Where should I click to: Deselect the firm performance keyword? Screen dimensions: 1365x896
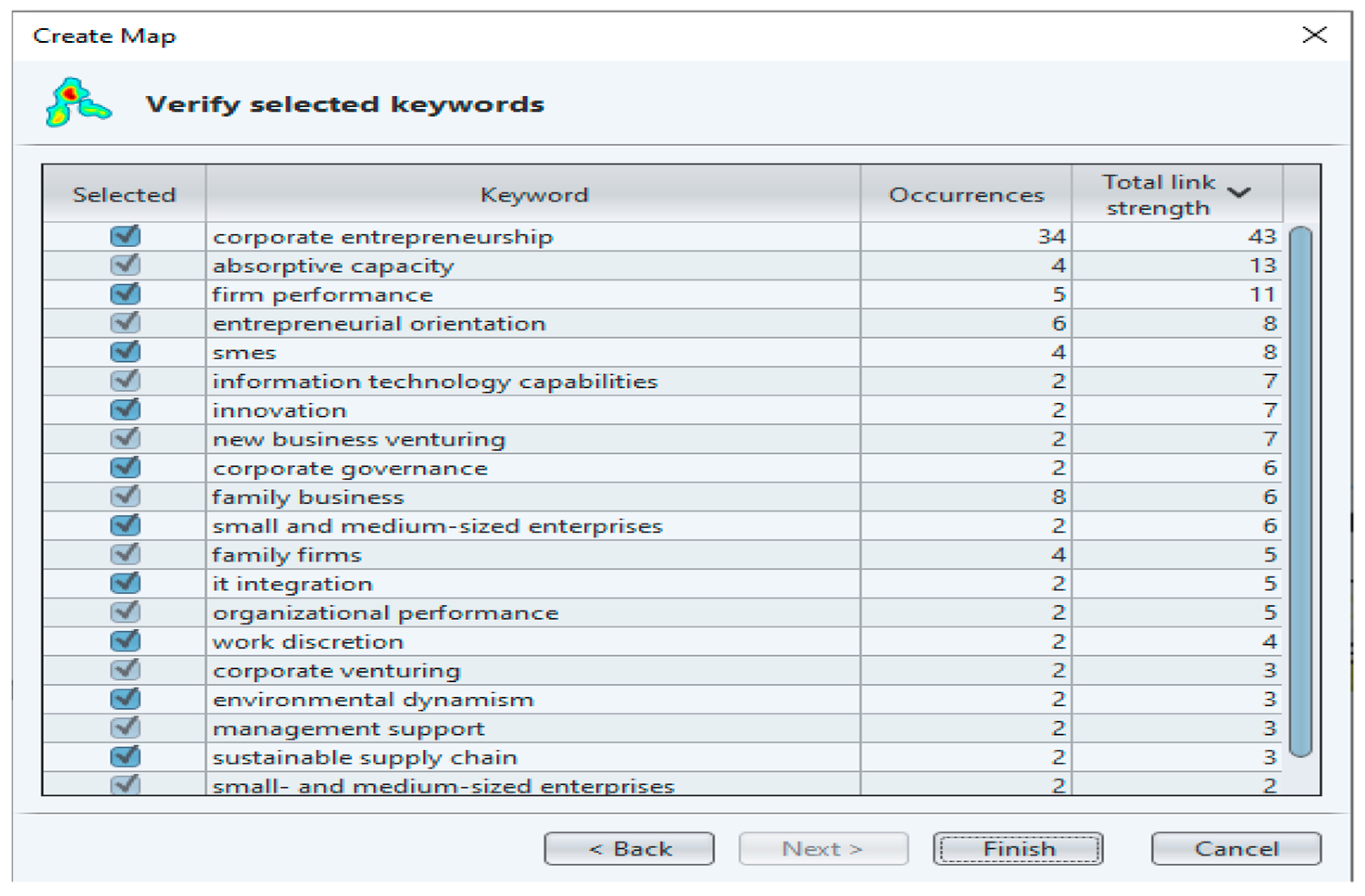point(125,294)
